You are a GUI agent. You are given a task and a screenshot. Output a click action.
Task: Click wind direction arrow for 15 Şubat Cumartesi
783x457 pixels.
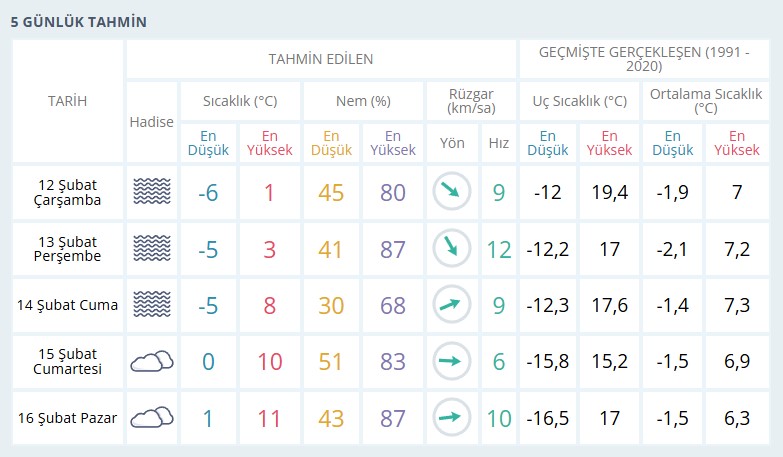click(451, 361)
